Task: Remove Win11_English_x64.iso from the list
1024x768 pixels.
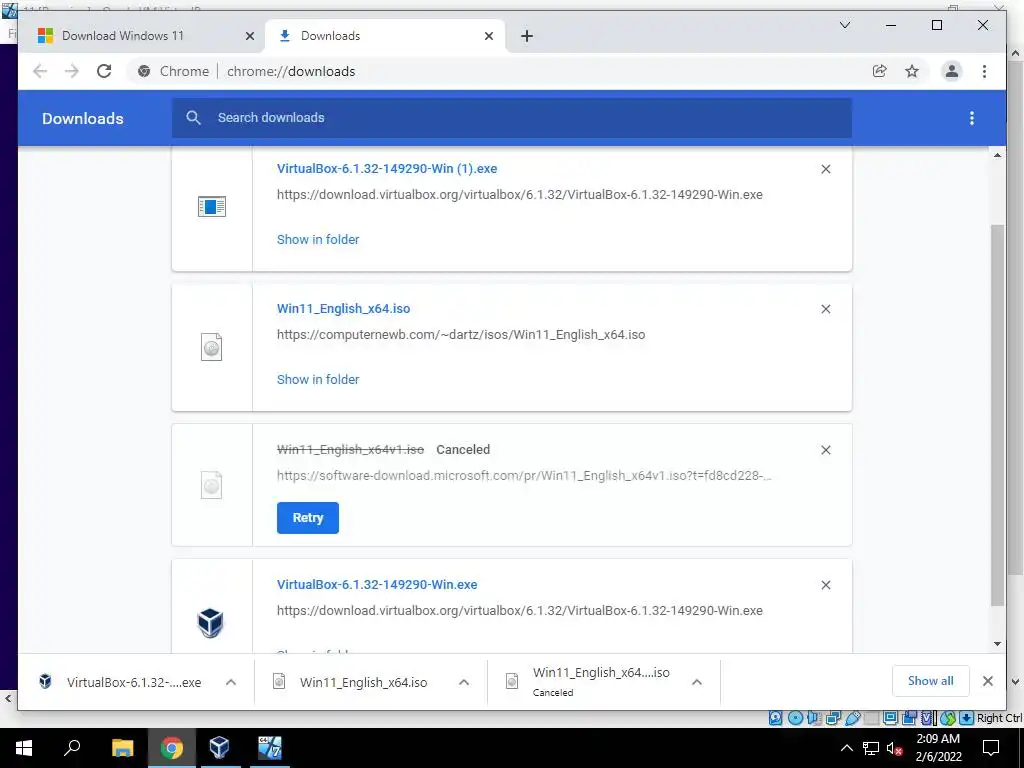Action: (x=825, y=309)
